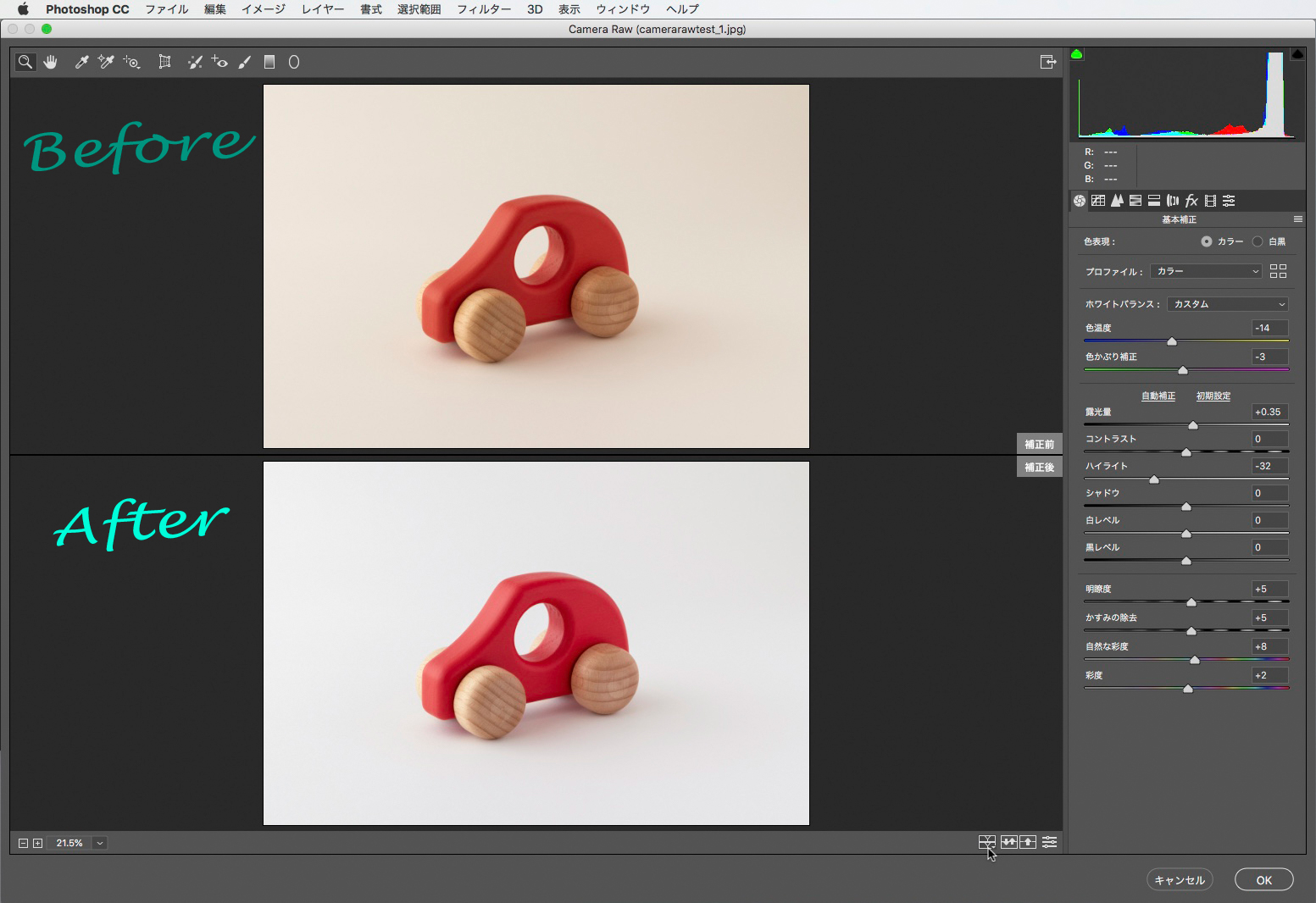This screenshot has height=903, width=1316.
Task: Choose the Red Eye Removal tool
Action: (219, 62)
